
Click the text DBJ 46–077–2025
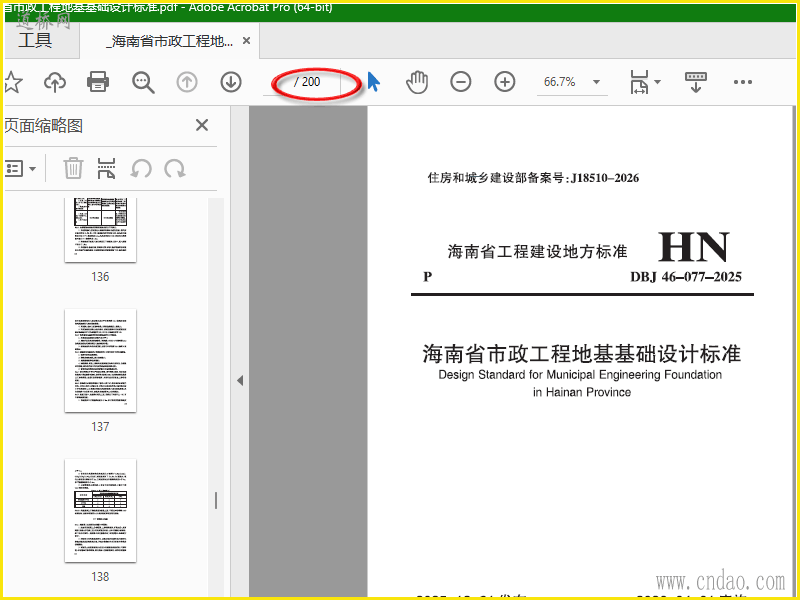686,277
